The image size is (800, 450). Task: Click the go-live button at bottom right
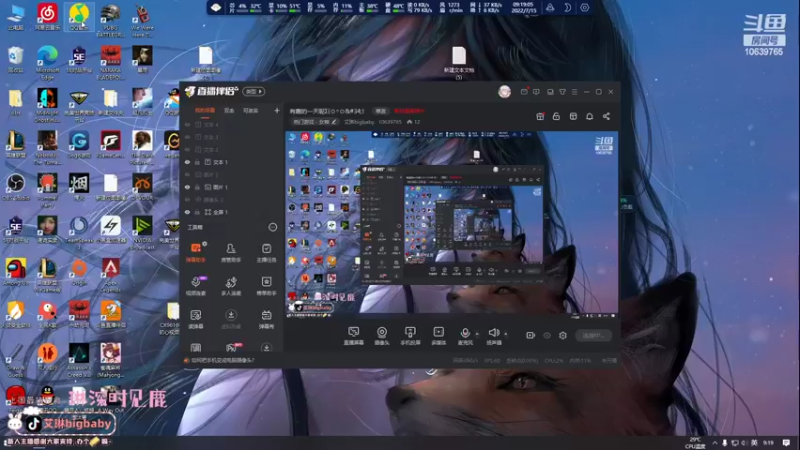(593, 335)
